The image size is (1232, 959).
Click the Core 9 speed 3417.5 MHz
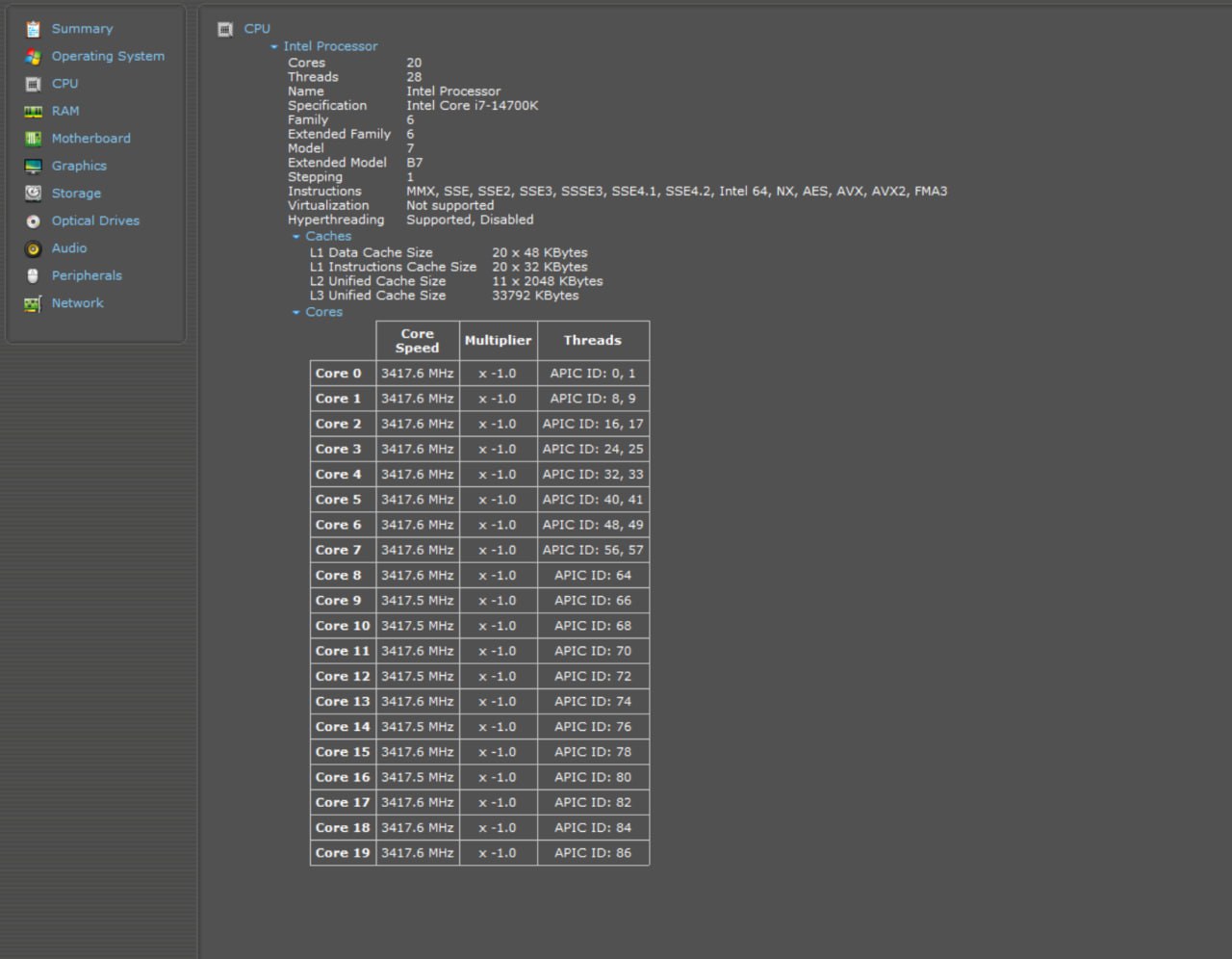(x=418, y=601)
